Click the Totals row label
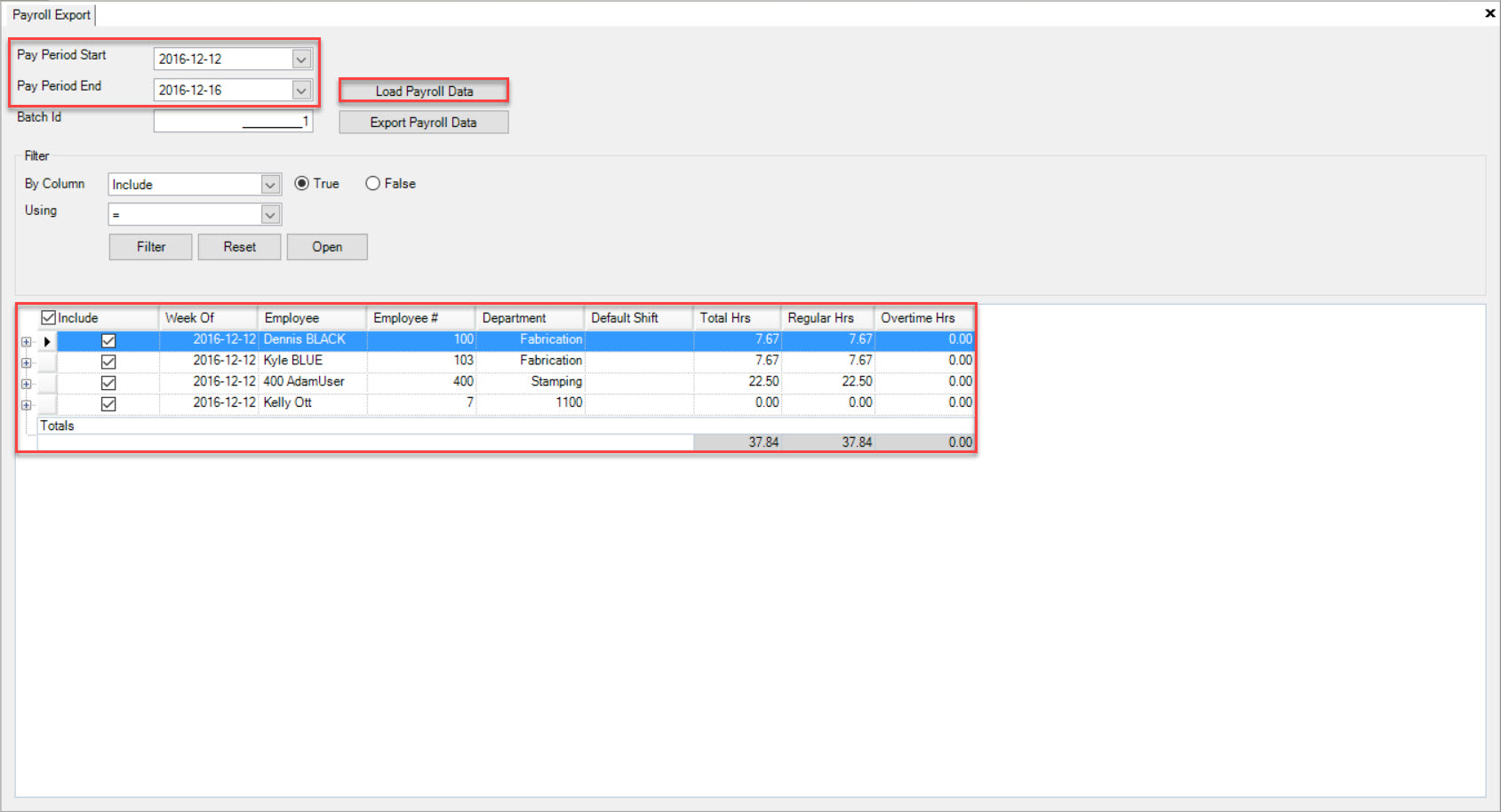The image size is (1501, 812). point(57,426)
